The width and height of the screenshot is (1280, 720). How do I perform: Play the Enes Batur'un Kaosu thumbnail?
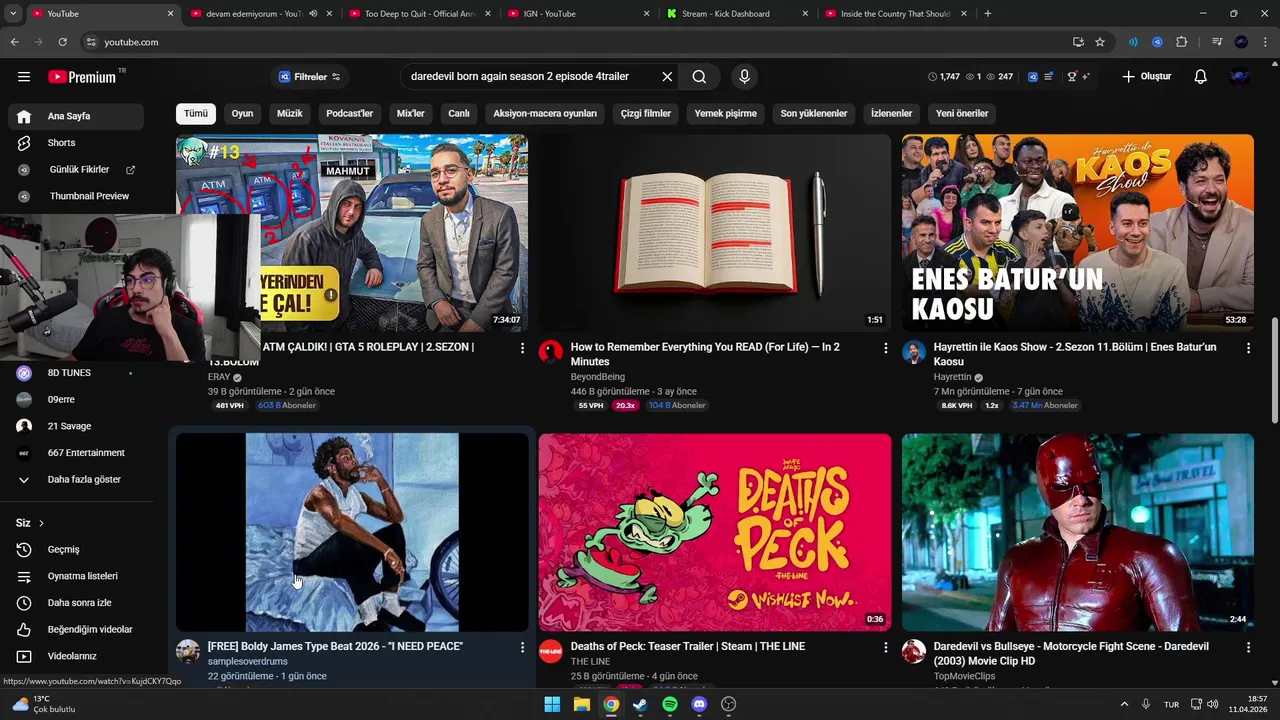(1078, 233)
